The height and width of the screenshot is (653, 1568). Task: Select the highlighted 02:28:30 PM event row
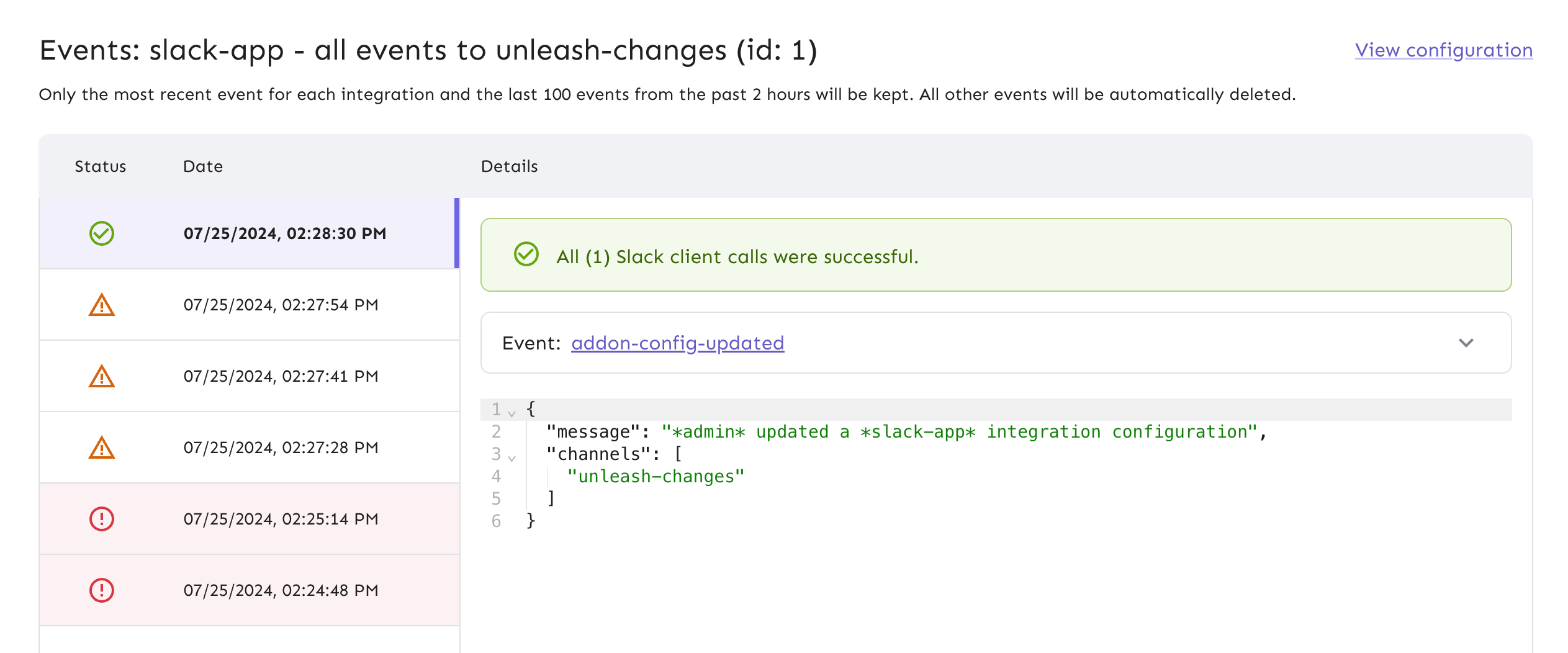point(284,233)
